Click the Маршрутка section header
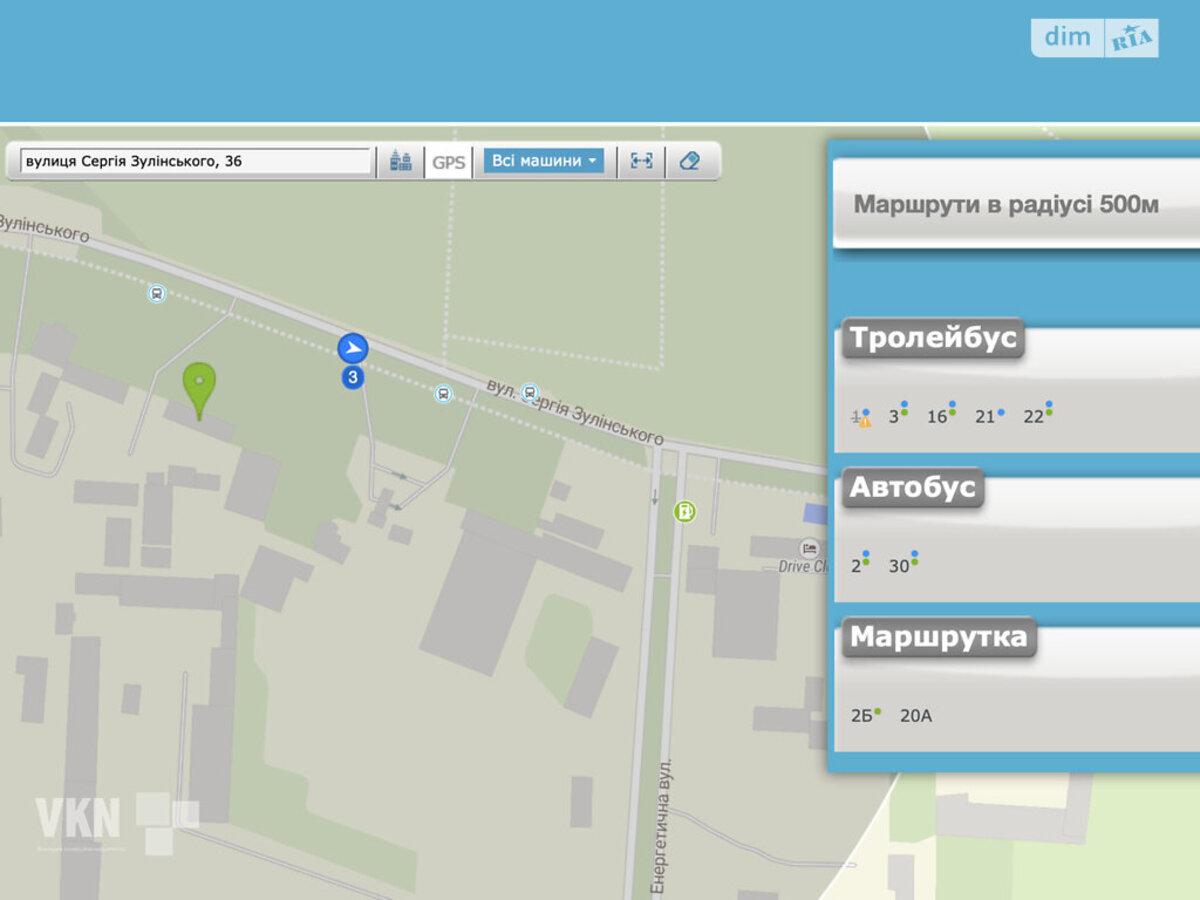 (x=938, y=637)
